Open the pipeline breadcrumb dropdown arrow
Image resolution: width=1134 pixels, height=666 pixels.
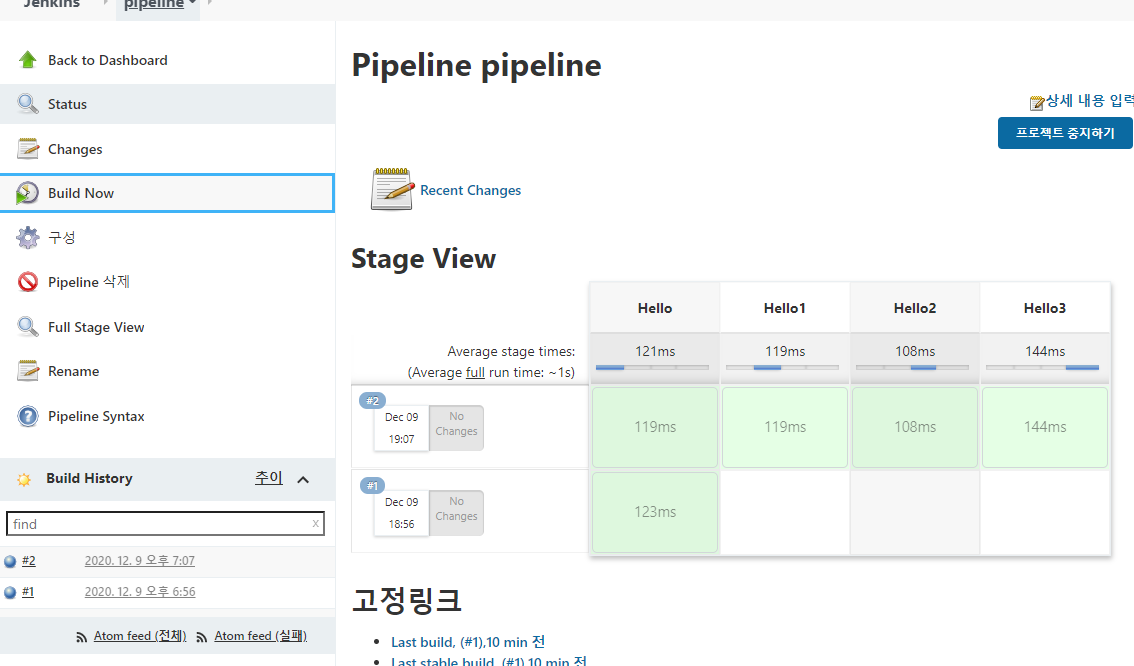coord(192,4)
